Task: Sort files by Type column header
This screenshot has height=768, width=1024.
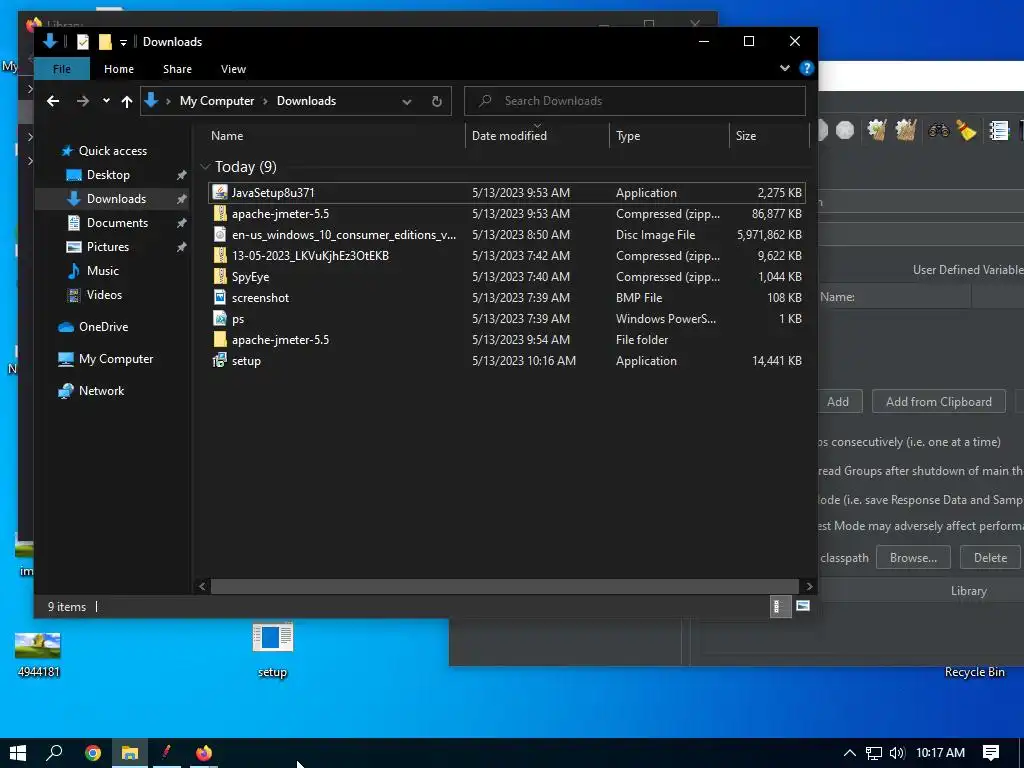Action: click(669, 136)
